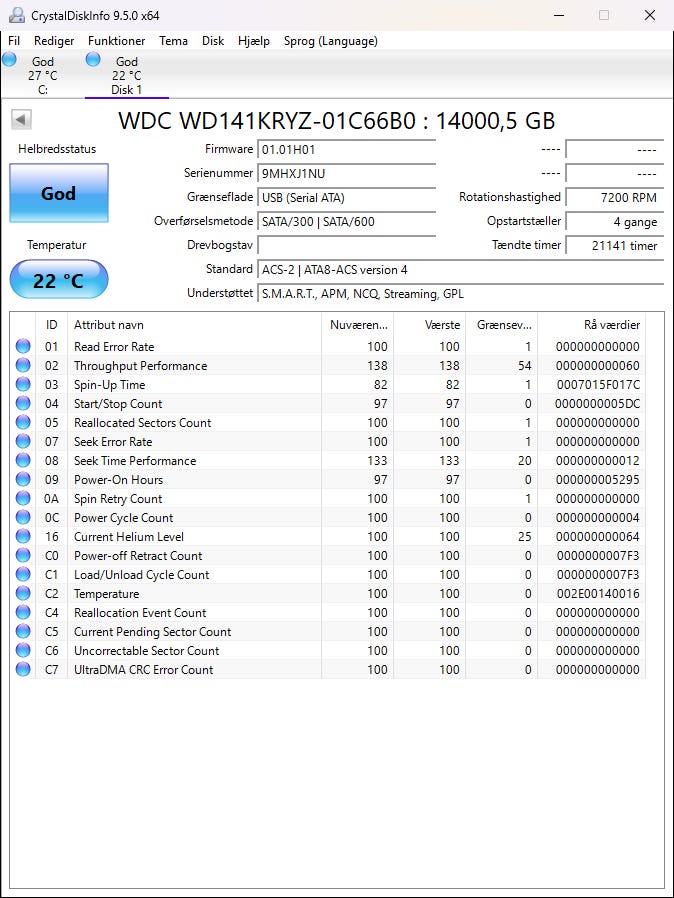Click the Overførselsmetode field SATA/300 | SATA/600
Image resolution: width=674 pixels, height=898 pixels.
(x=346, y=222)
